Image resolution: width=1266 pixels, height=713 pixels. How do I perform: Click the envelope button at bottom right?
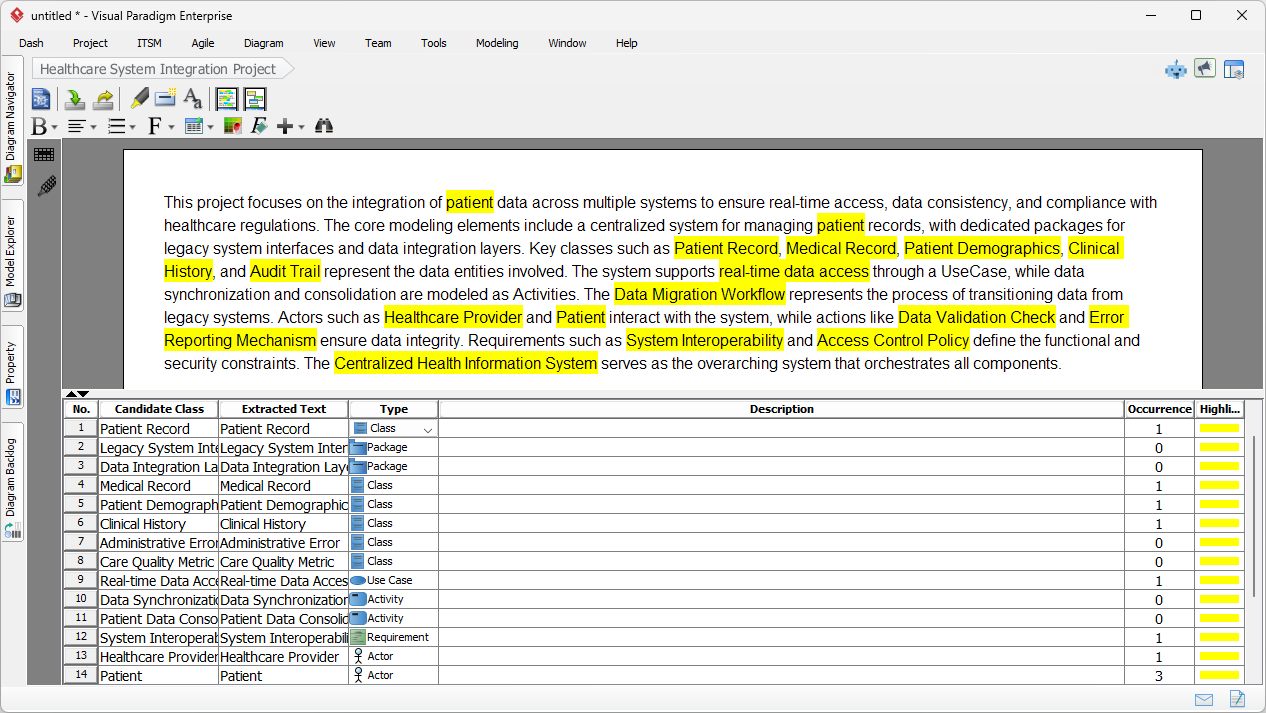(x=1204, y=699)
